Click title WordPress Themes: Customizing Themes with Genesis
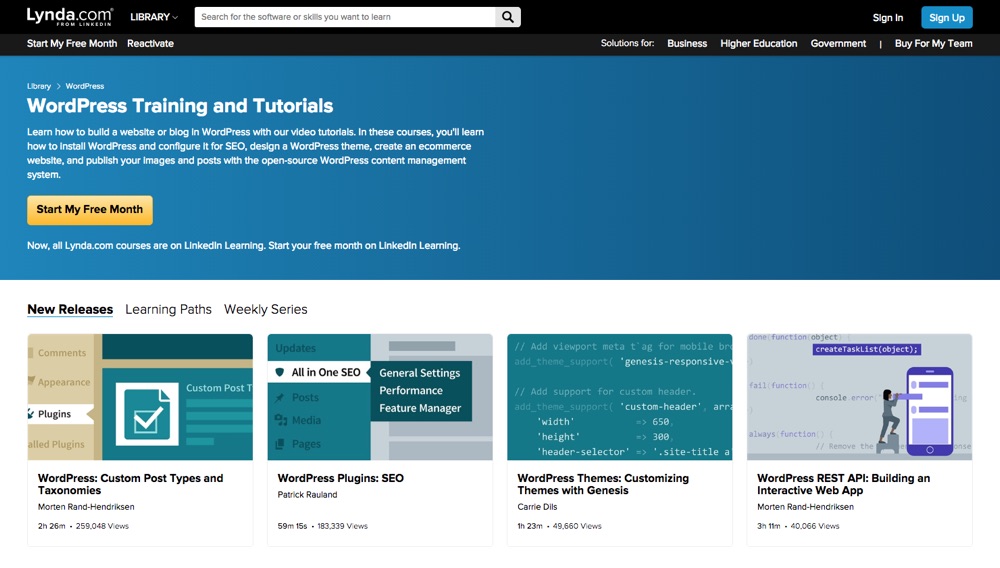This screenshot has height=568, width=1000. coord(603,484)
